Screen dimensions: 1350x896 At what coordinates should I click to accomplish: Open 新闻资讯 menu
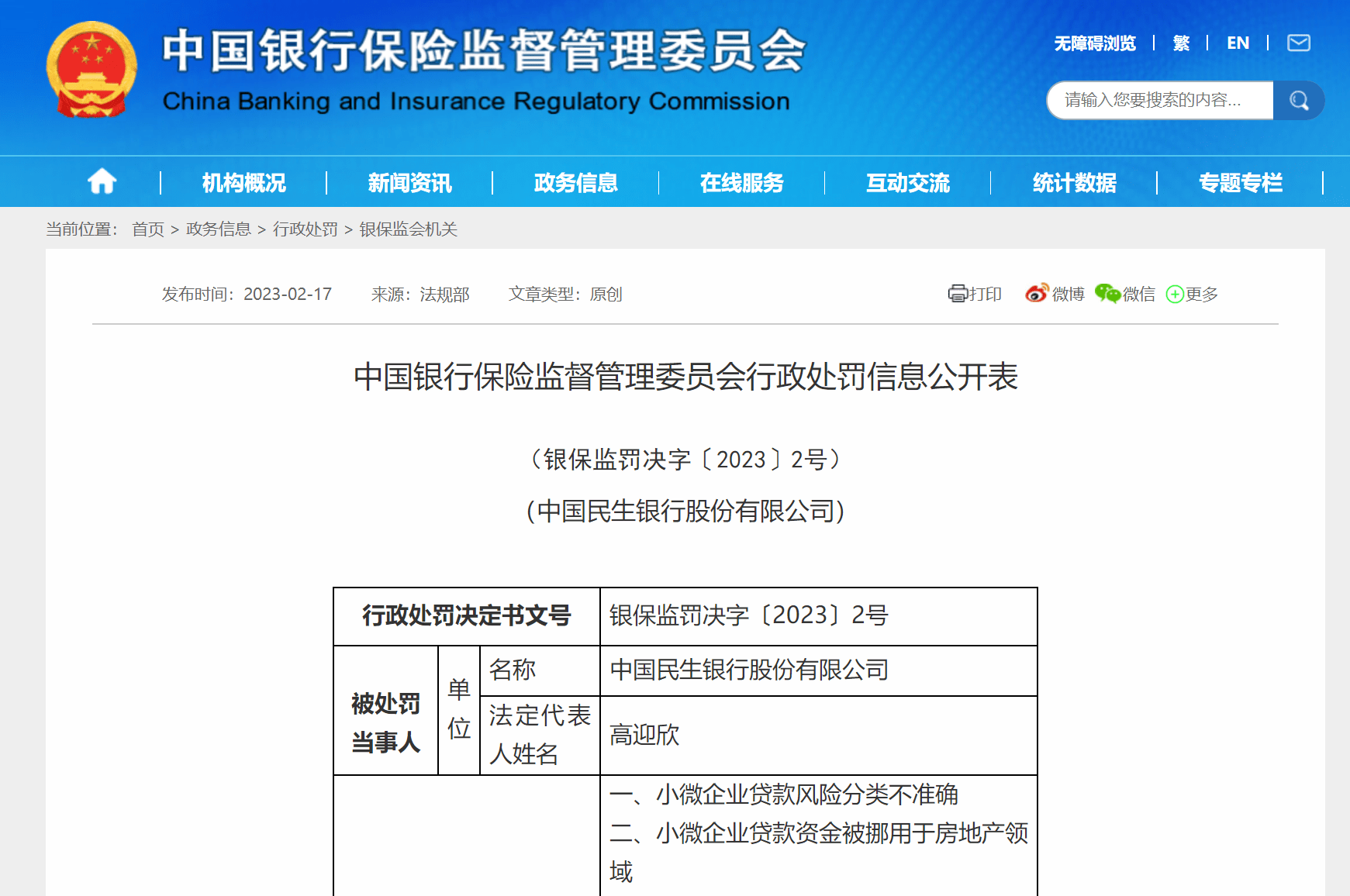coord(409,183)
